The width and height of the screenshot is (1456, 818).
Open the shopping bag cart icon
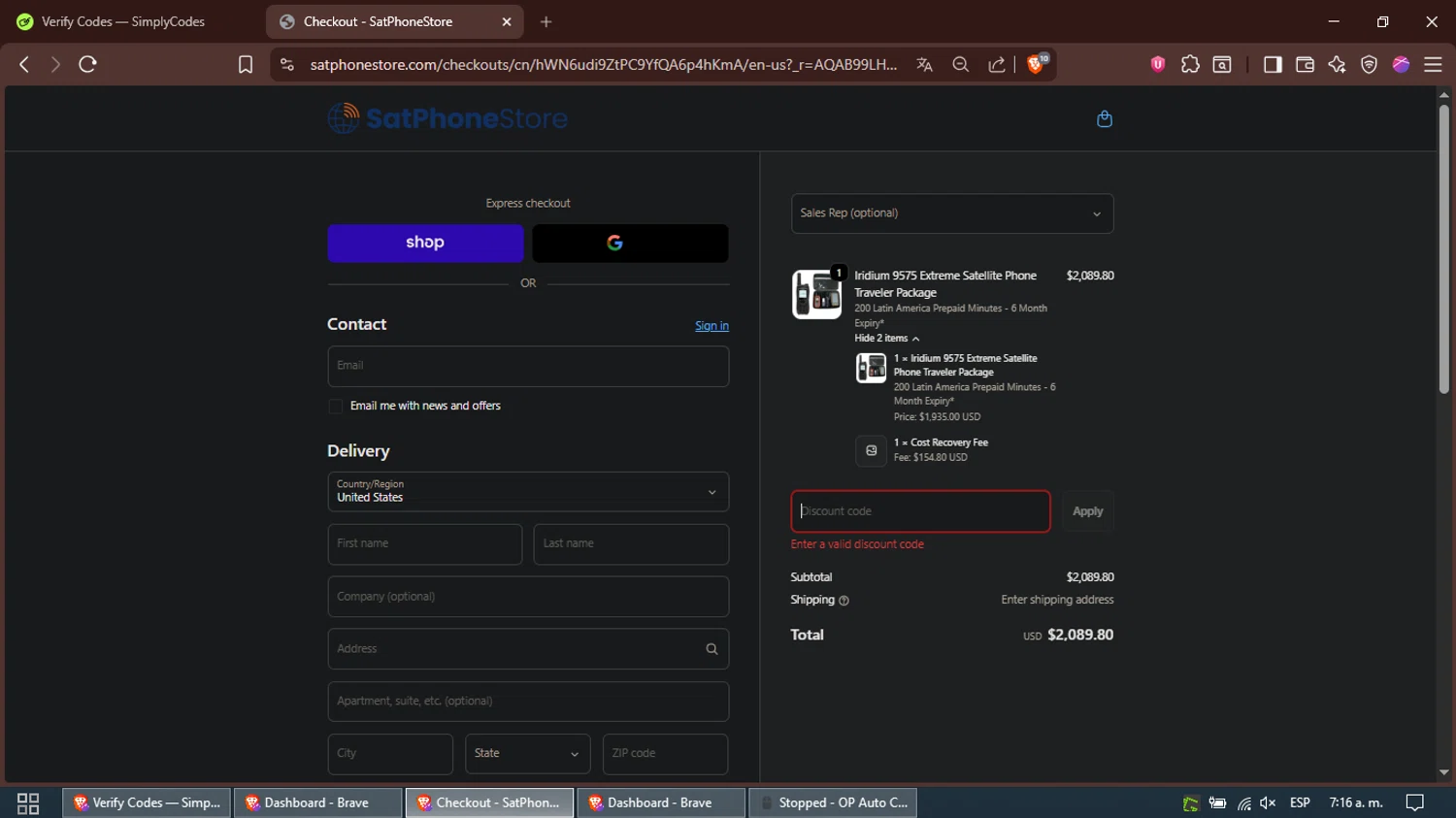click(1104, 118)
